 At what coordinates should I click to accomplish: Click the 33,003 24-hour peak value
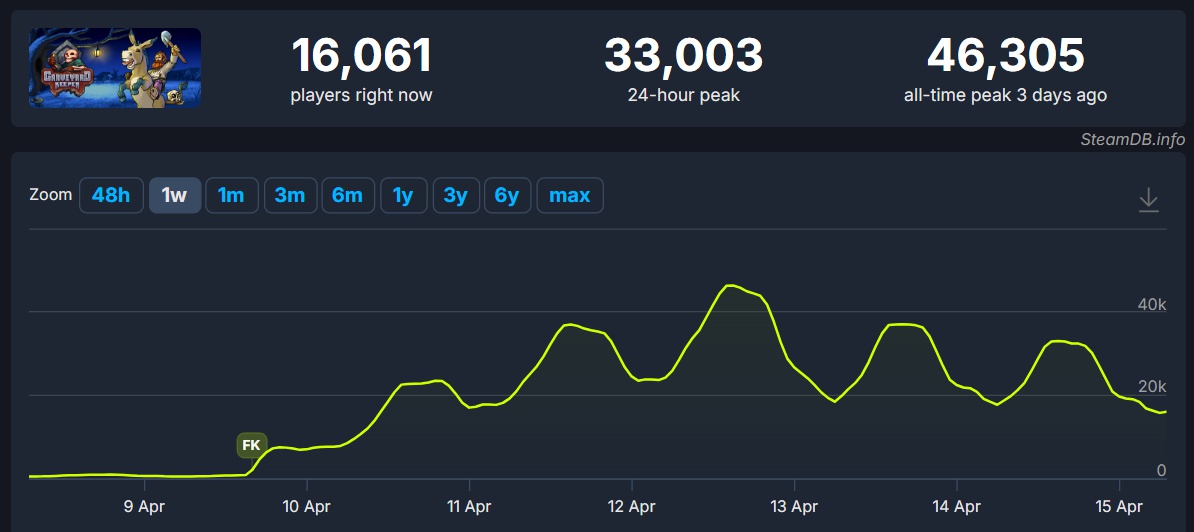(683, 56)
